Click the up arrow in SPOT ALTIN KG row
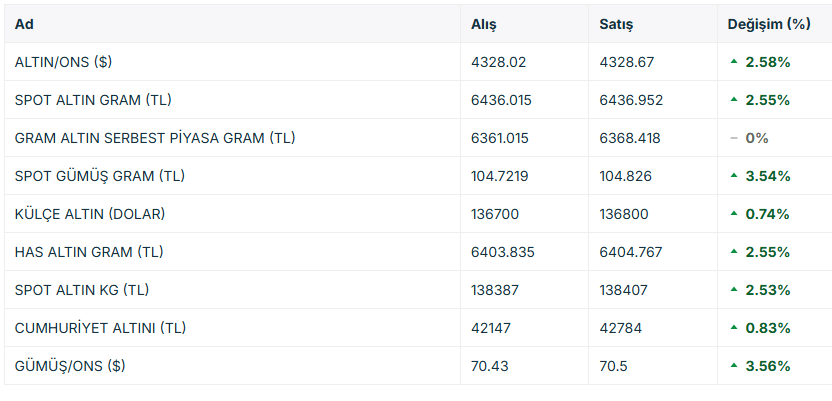 pos(734,290)
